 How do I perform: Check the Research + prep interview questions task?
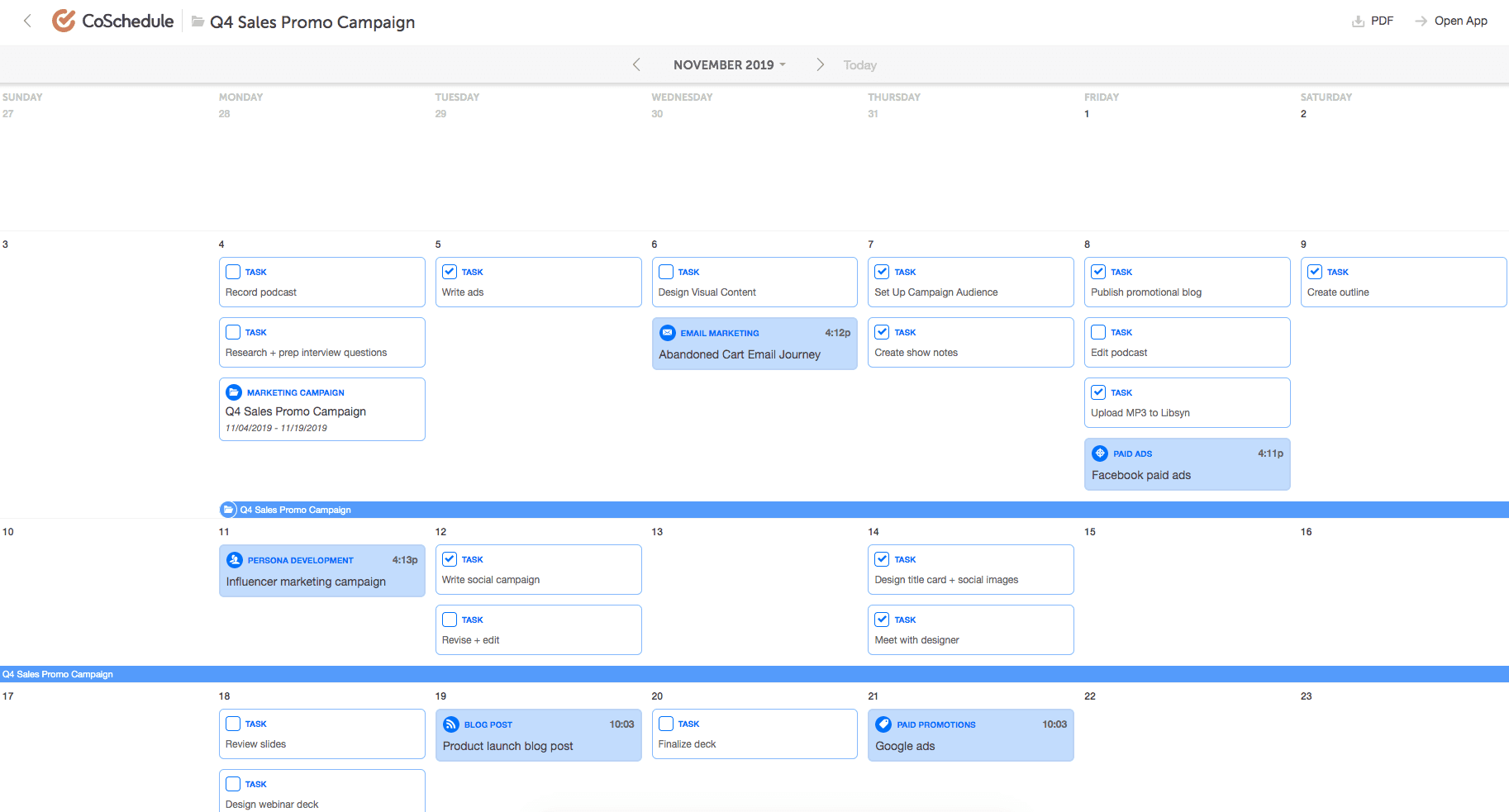coord(233,332)
